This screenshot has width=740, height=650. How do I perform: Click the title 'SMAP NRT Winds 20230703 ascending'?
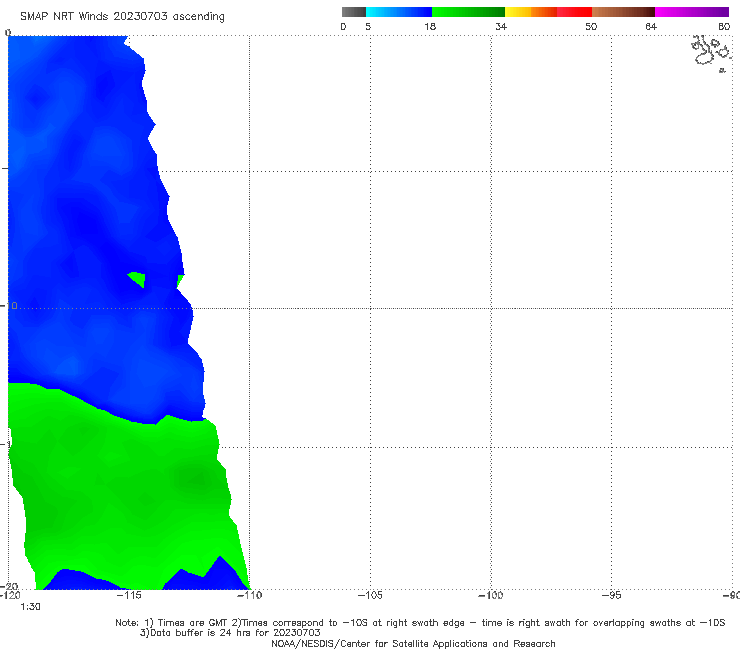click(122, 17)
